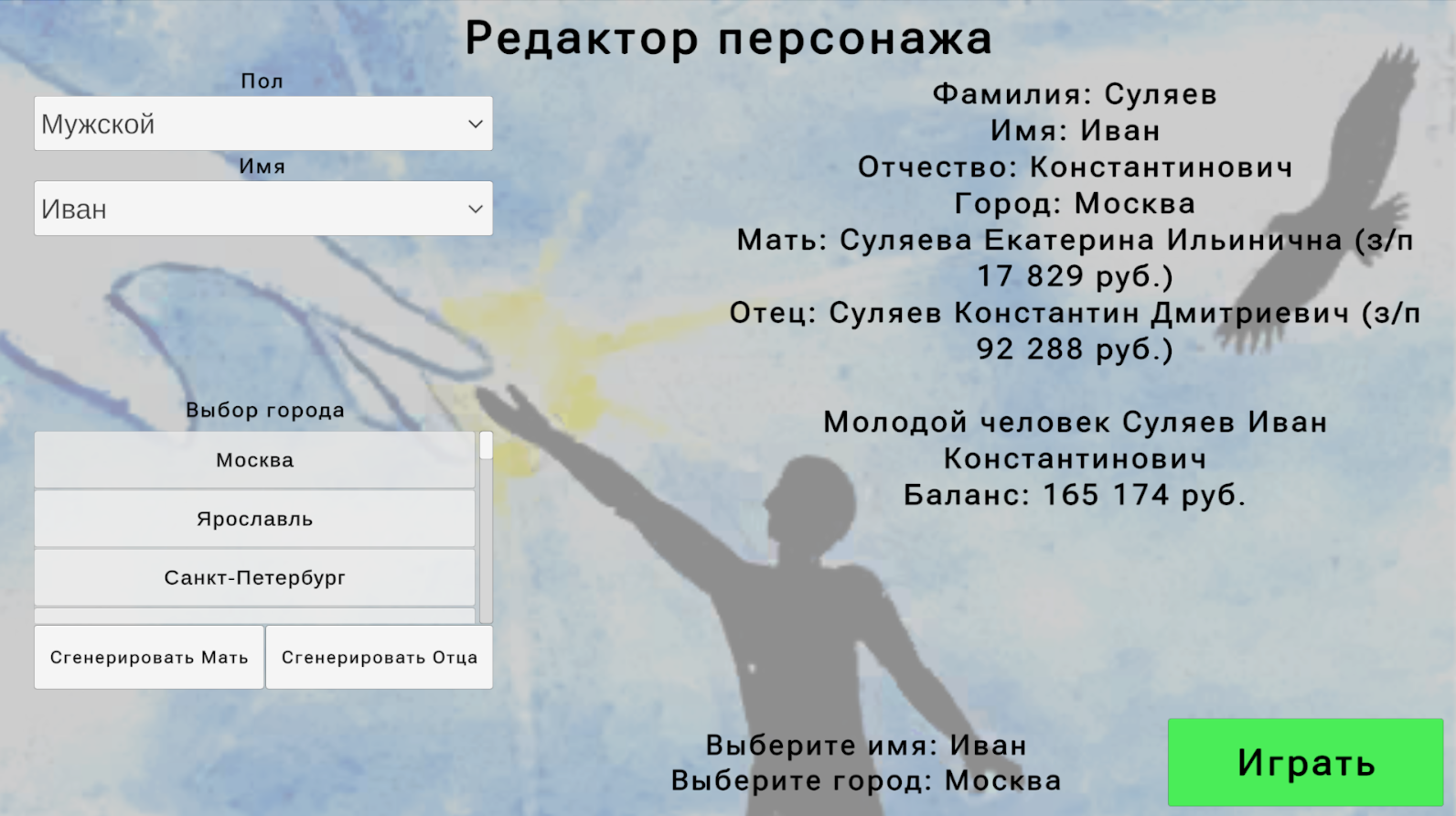Click the Фамилия: Суляев text line
This screenshot has height=816, width=1456.
tap(1075, 94)
